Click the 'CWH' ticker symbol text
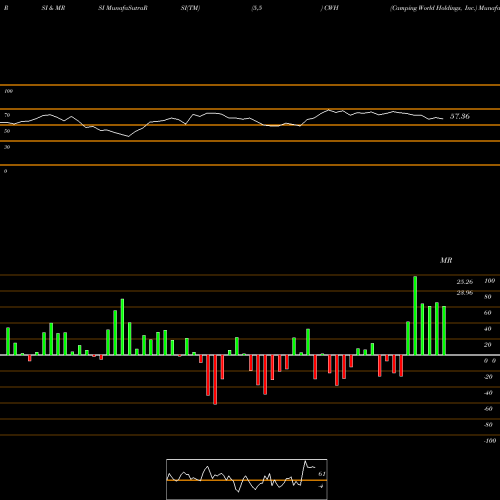Viewport: 500px width, 500px height. [x=331, y=8]
